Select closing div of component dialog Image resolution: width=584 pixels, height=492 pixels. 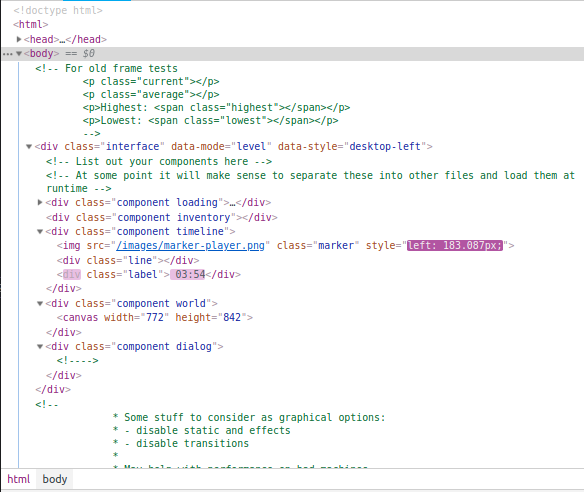pos(64,375)
